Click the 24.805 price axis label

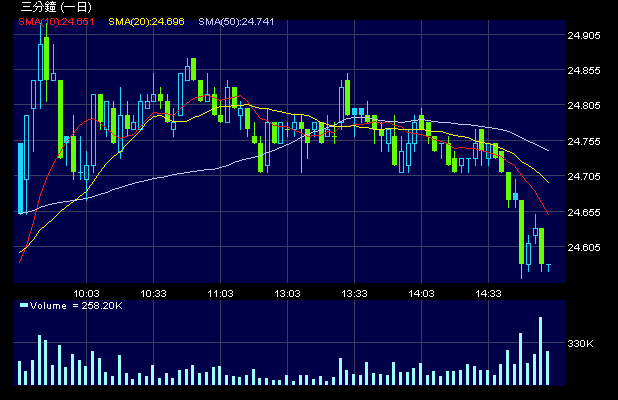click(584, 106)
